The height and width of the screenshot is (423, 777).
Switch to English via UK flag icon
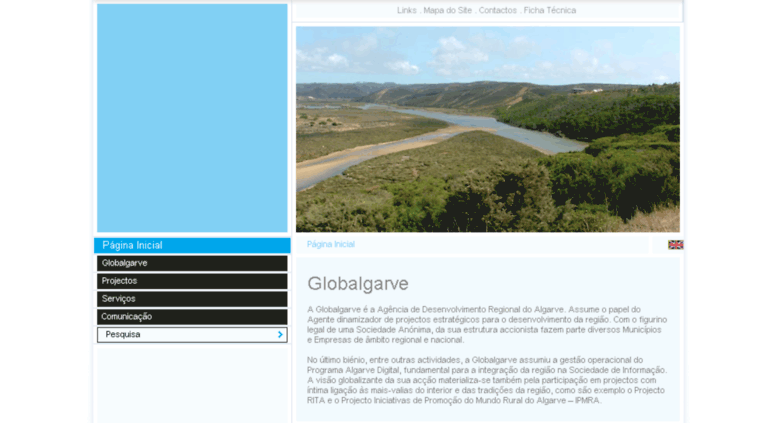click(675, 245)
